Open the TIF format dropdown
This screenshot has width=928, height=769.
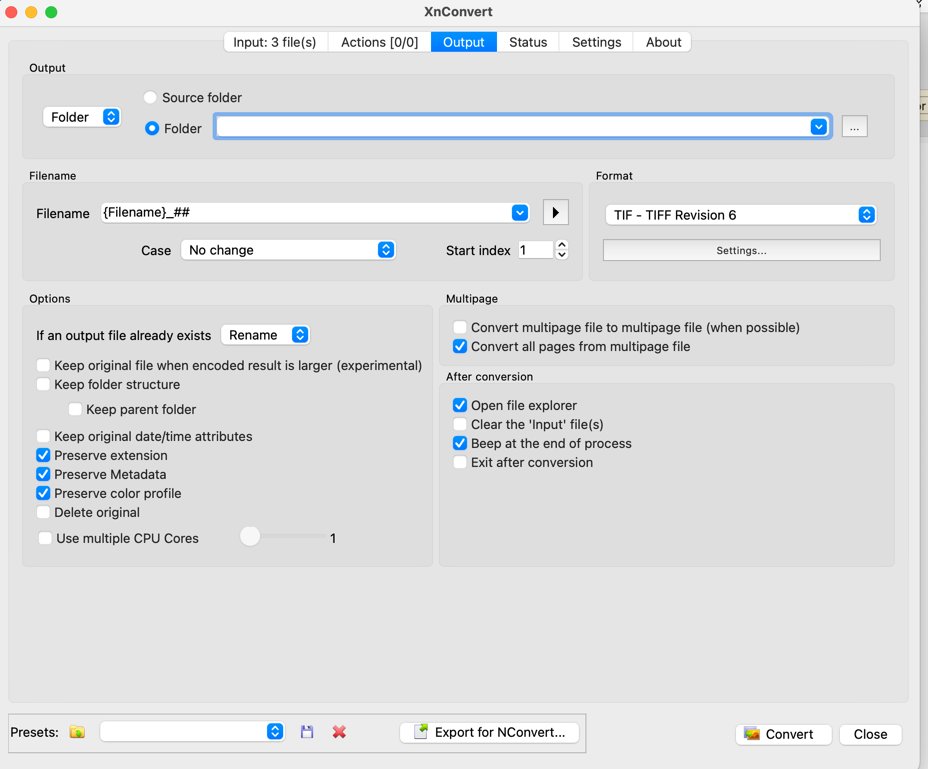tap(740, 215)
